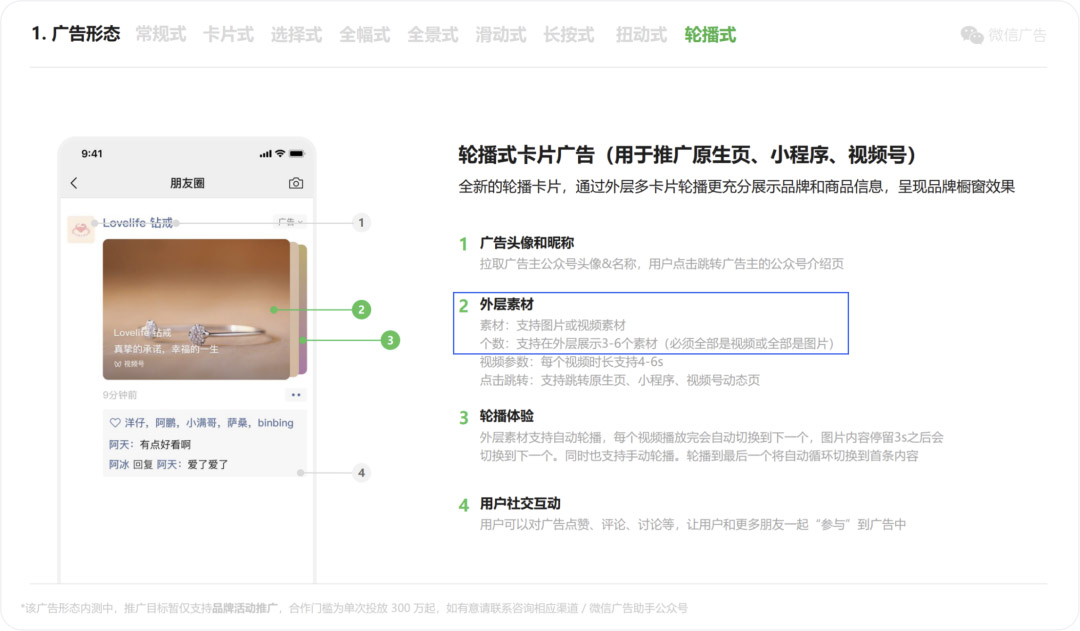Click the 外层素材 heading in highlighted box
1080x631 pixels.
tap(506, 304)
